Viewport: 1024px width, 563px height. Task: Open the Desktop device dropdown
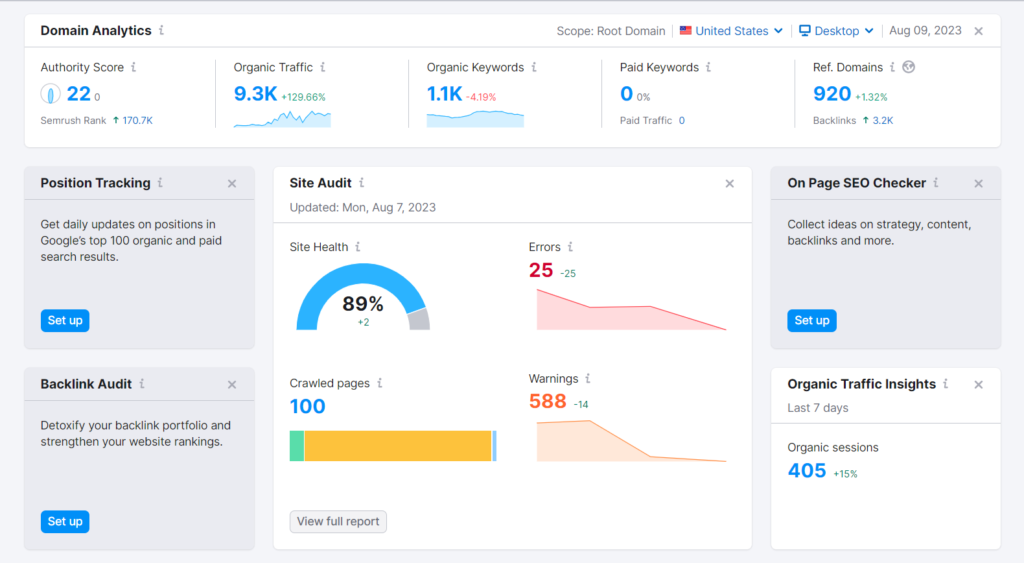836,31
